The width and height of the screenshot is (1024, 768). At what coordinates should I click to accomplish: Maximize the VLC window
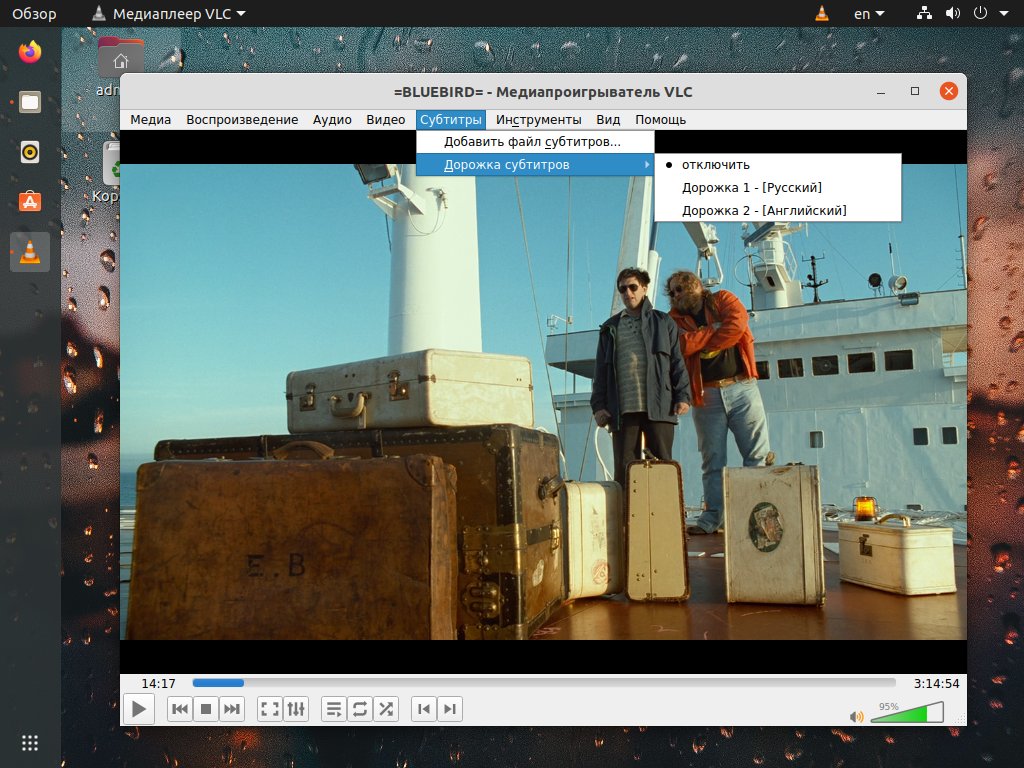tap(915, 91)
